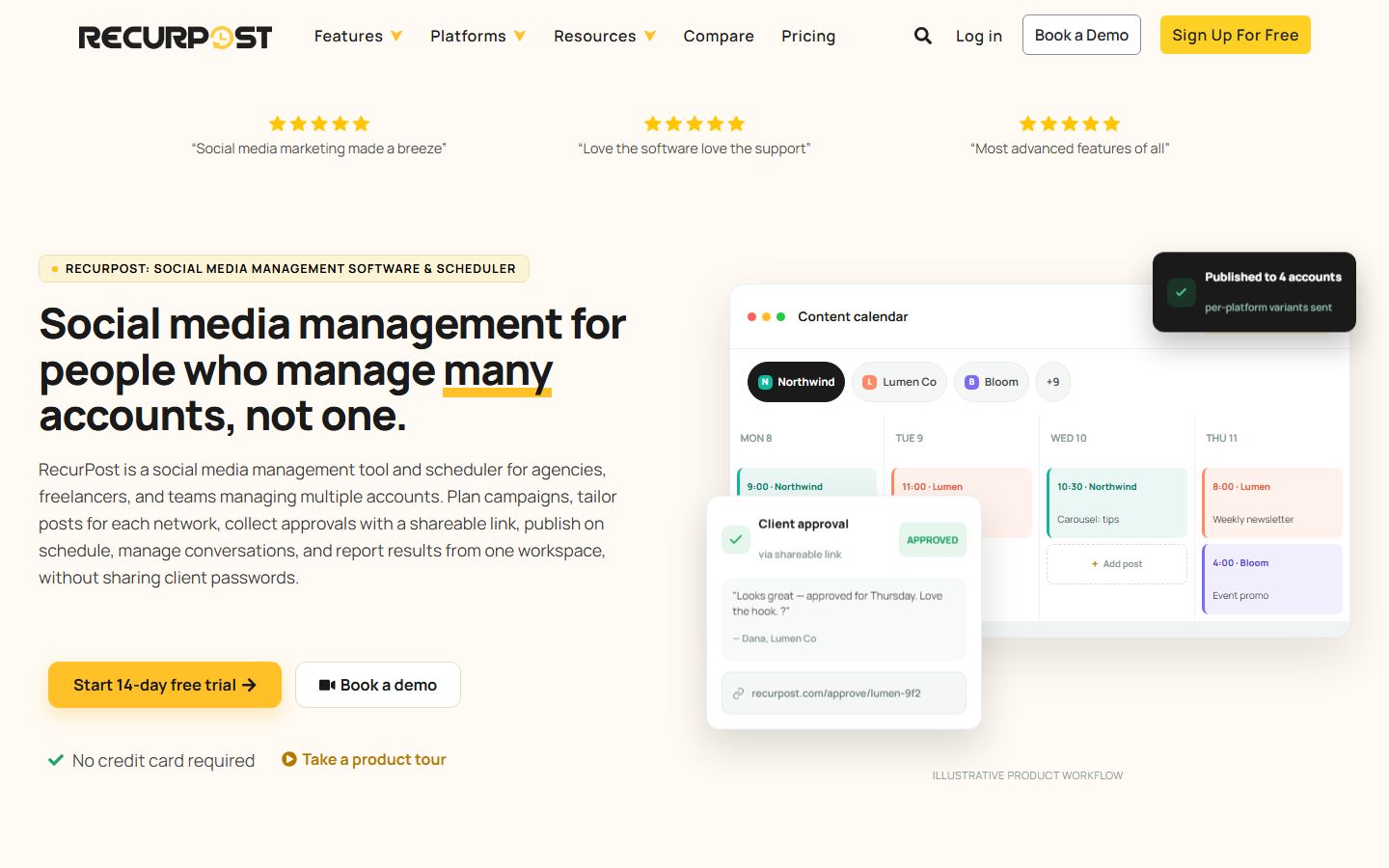Click stars above "Most advanced features of all"
This screenshot has width=1389, height=868.
[x=1070, y=123]
